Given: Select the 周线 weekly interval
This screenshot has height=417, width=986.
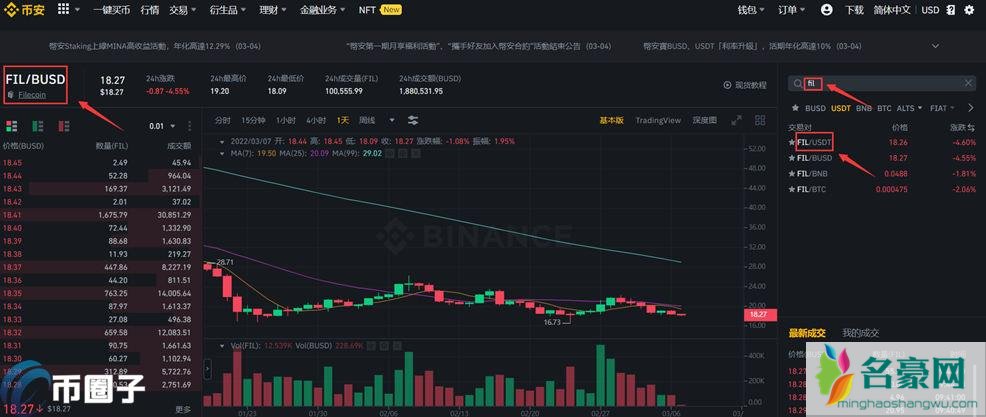Looking at the screenshot, I should point(367,120).
